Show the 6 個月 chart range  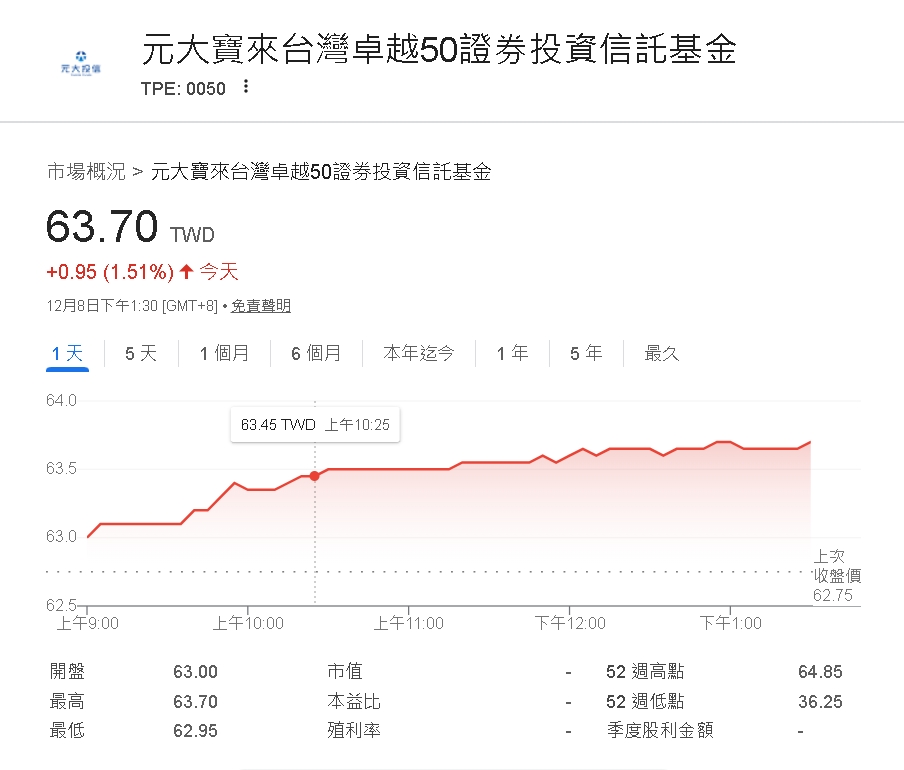coord(316,353)
